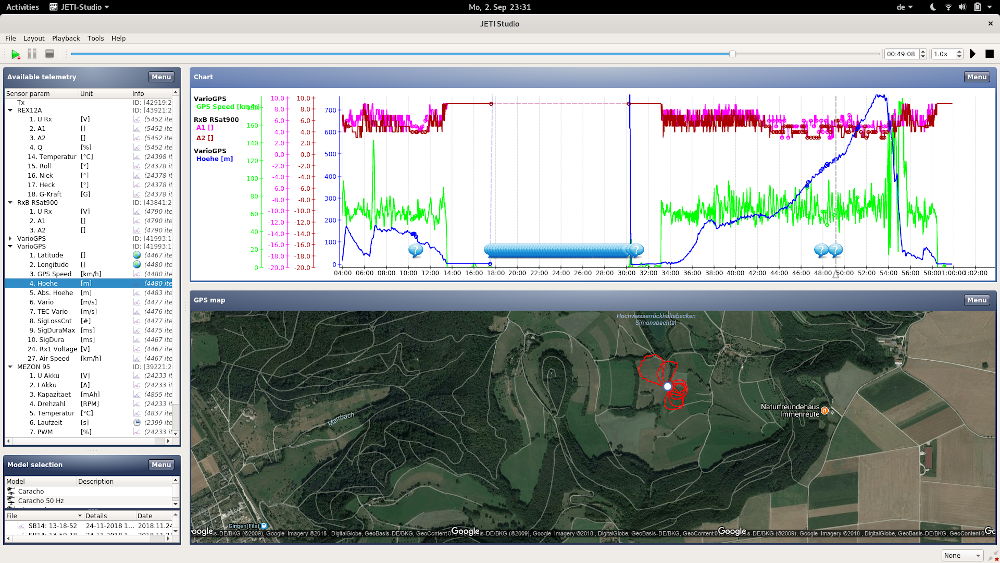The width and height of the screenshot is (1000, 563).
Task: Click chart icon in Drehzahl row
Action: tap(136, 404)
